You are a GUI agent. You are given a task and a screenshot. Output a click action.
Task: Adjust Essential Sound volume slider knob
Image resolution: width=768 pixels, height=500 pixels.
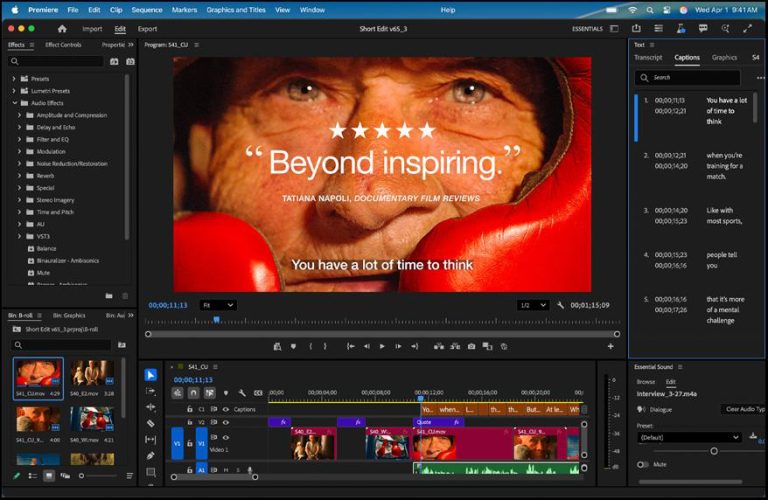[x=714, y=451]
